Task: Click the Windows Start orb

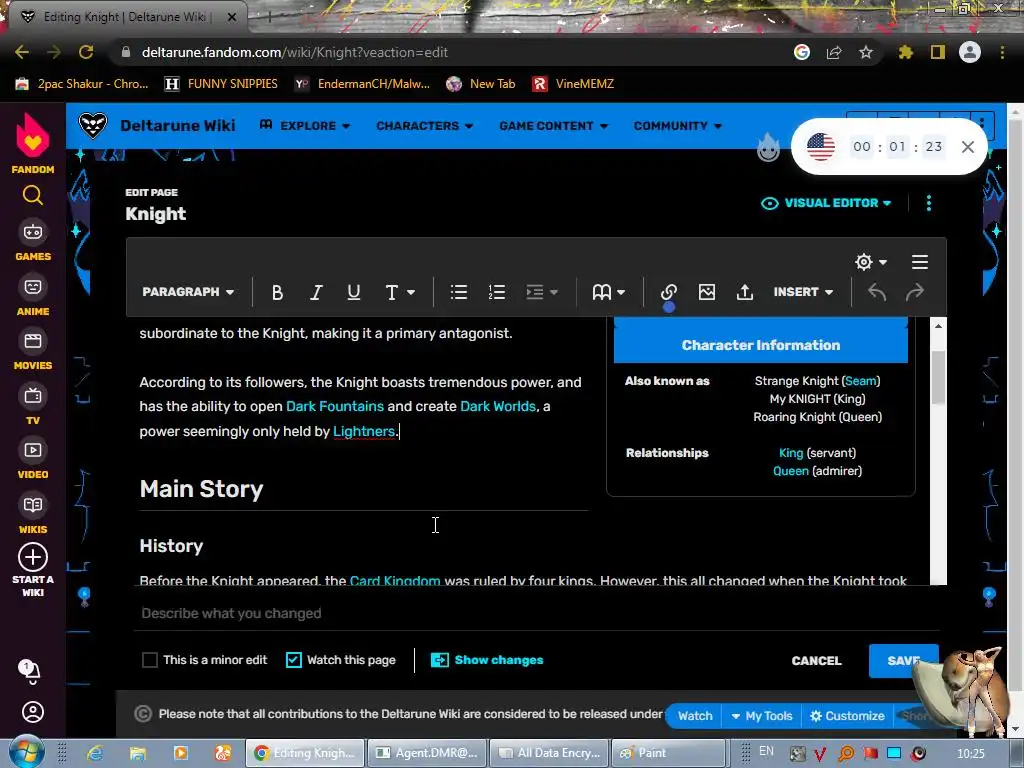Action: tap(27, 752)
